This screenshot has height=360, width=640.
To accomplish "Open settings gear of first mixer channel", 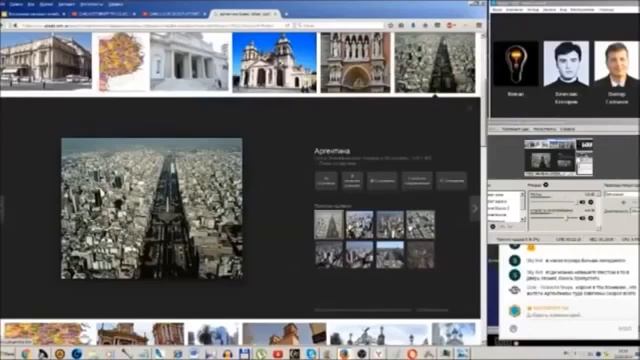I will [591, 202].
